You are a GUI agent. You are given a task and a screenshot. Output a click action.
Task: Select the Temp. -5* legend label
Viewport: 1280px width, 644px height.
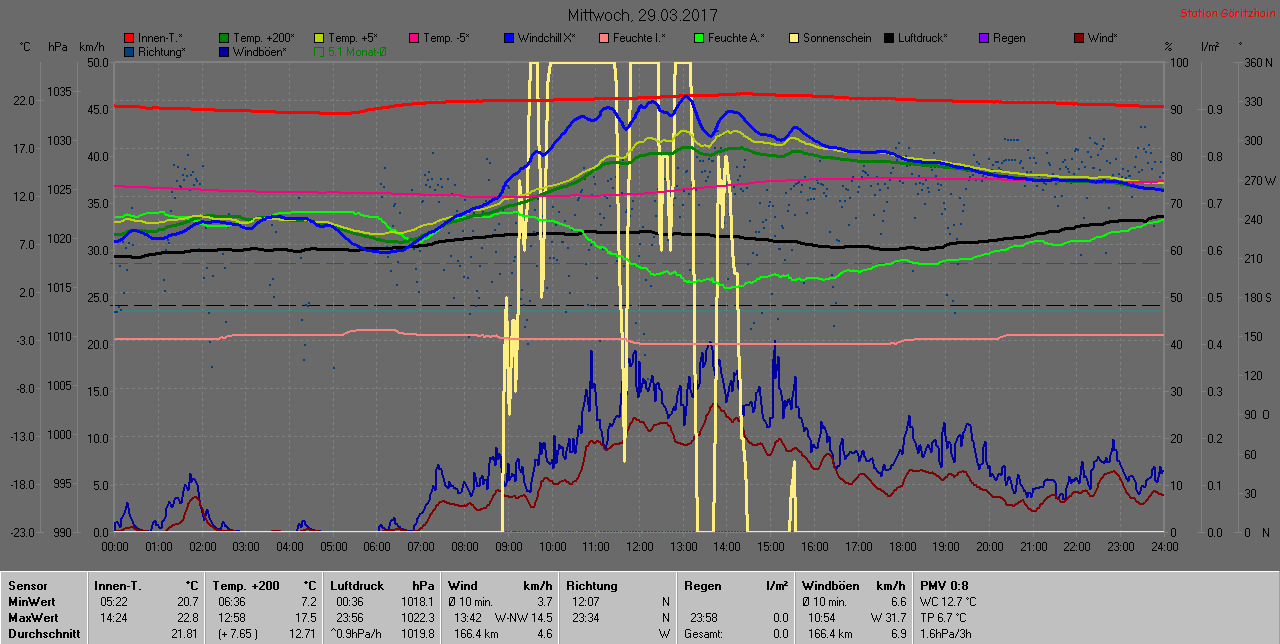point(446,38)
